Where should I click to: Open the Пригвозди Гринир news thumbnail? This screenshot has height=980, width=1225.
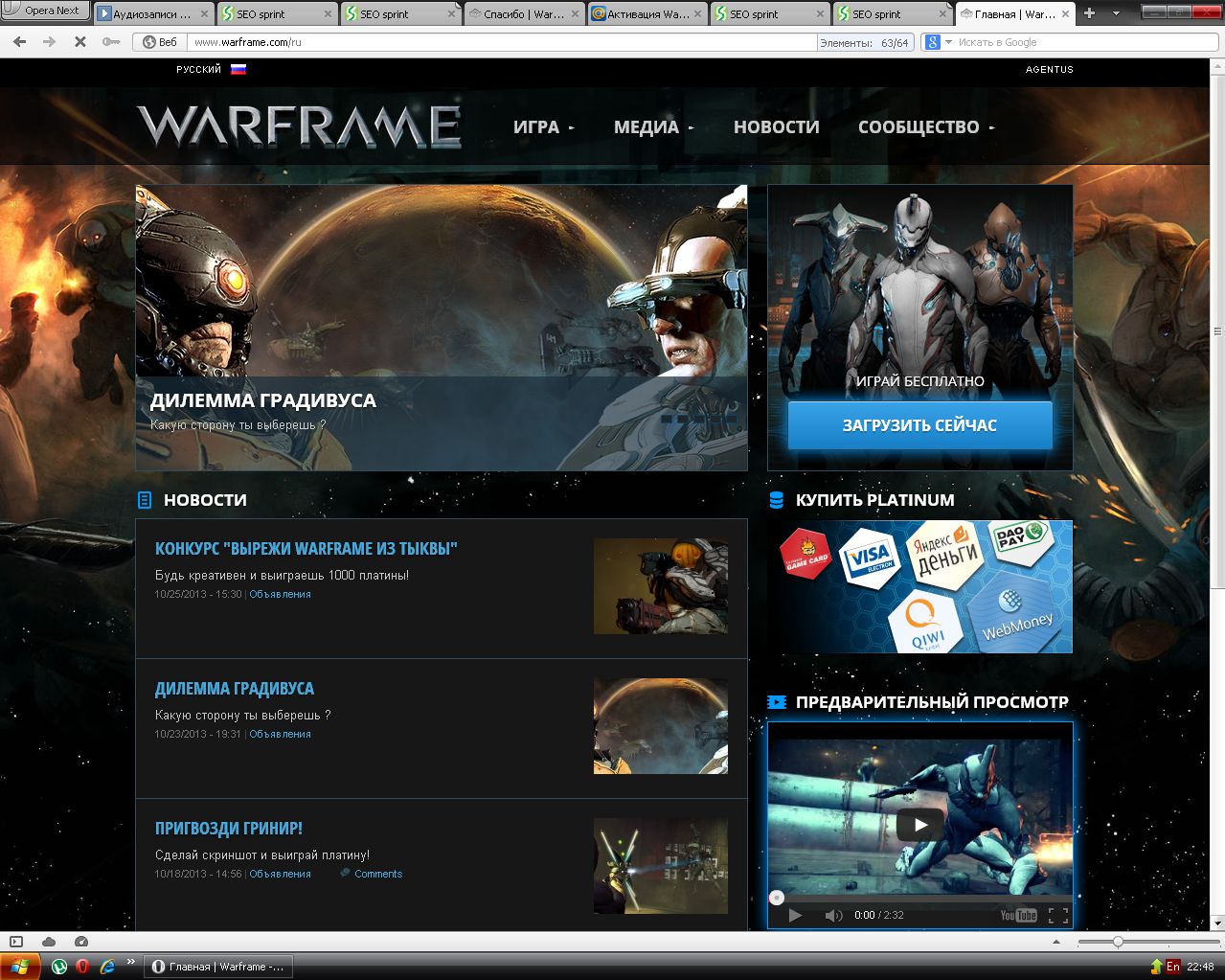tap(661, 866)
